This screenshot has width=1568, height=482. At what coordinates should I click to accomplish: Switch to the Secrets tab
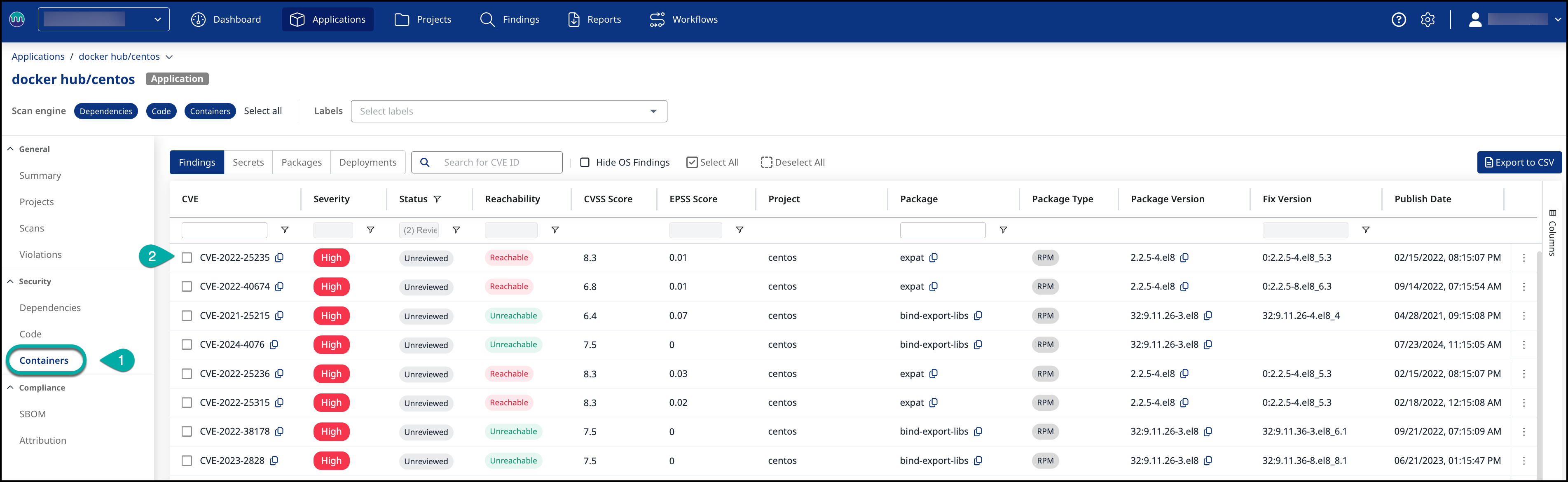(x=248, y=162)
